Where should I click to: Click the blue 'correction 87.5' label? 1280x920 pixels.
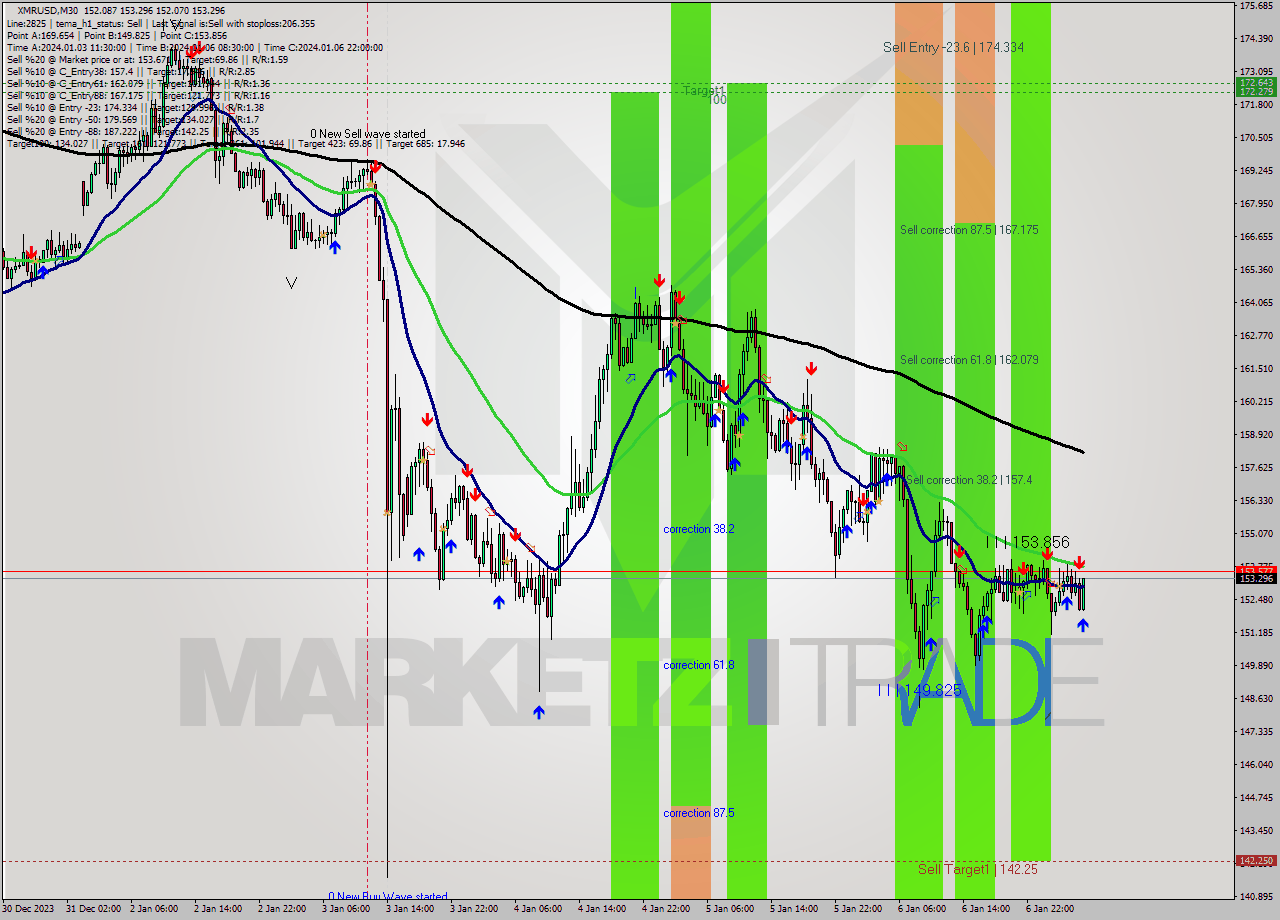pos(699,813)
